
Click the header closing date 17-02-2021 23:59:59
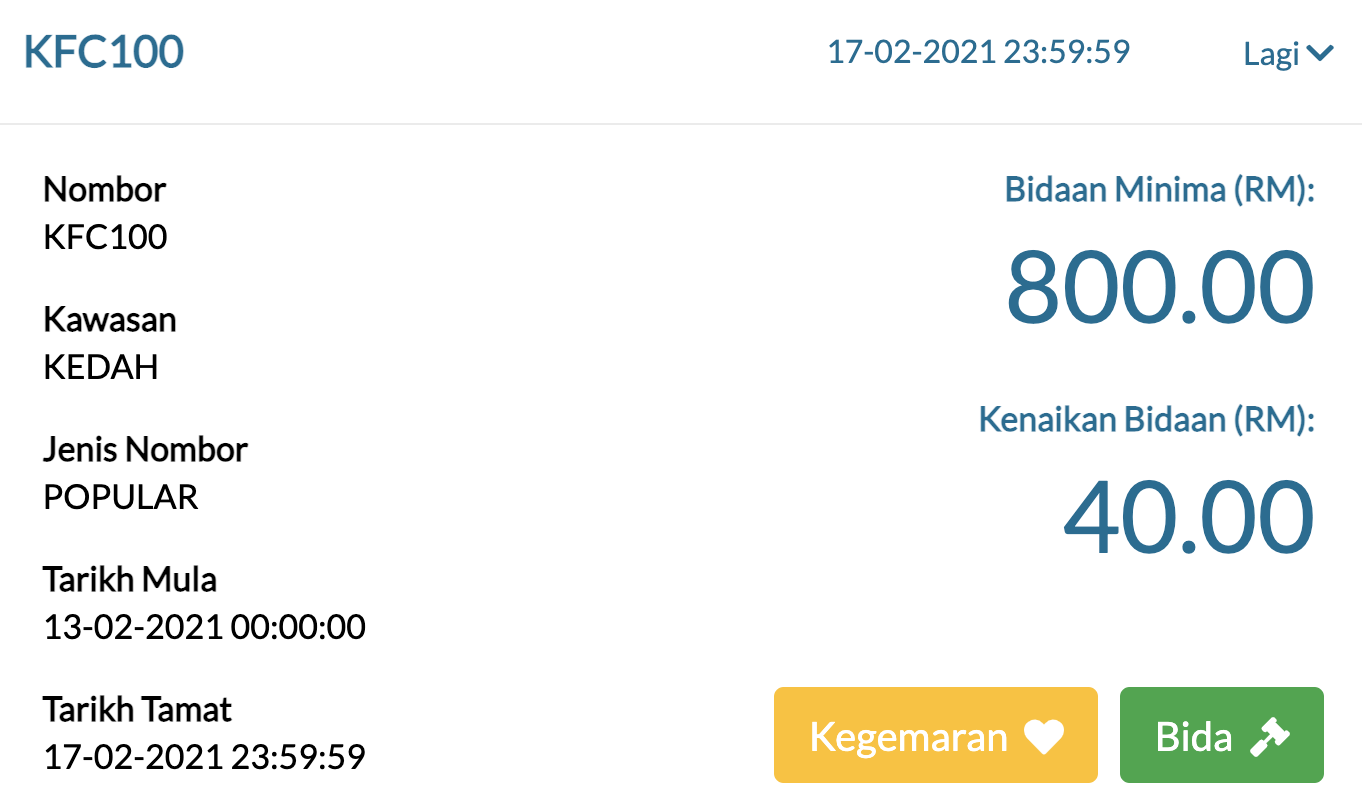click(x=978, y=52)
